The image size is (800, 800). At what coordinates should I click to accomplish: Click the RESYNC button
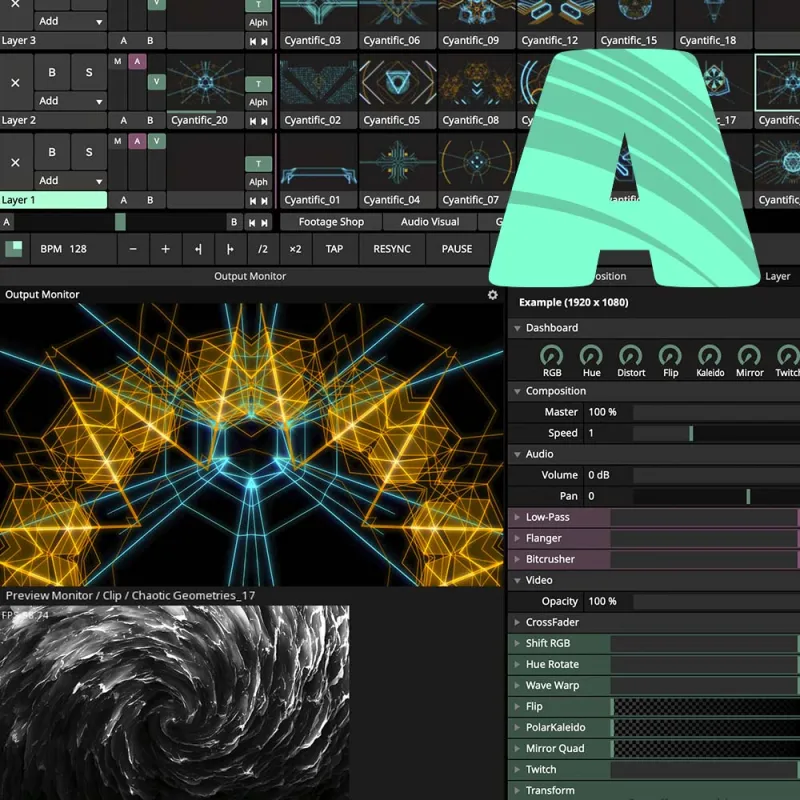tap(392, 249)
